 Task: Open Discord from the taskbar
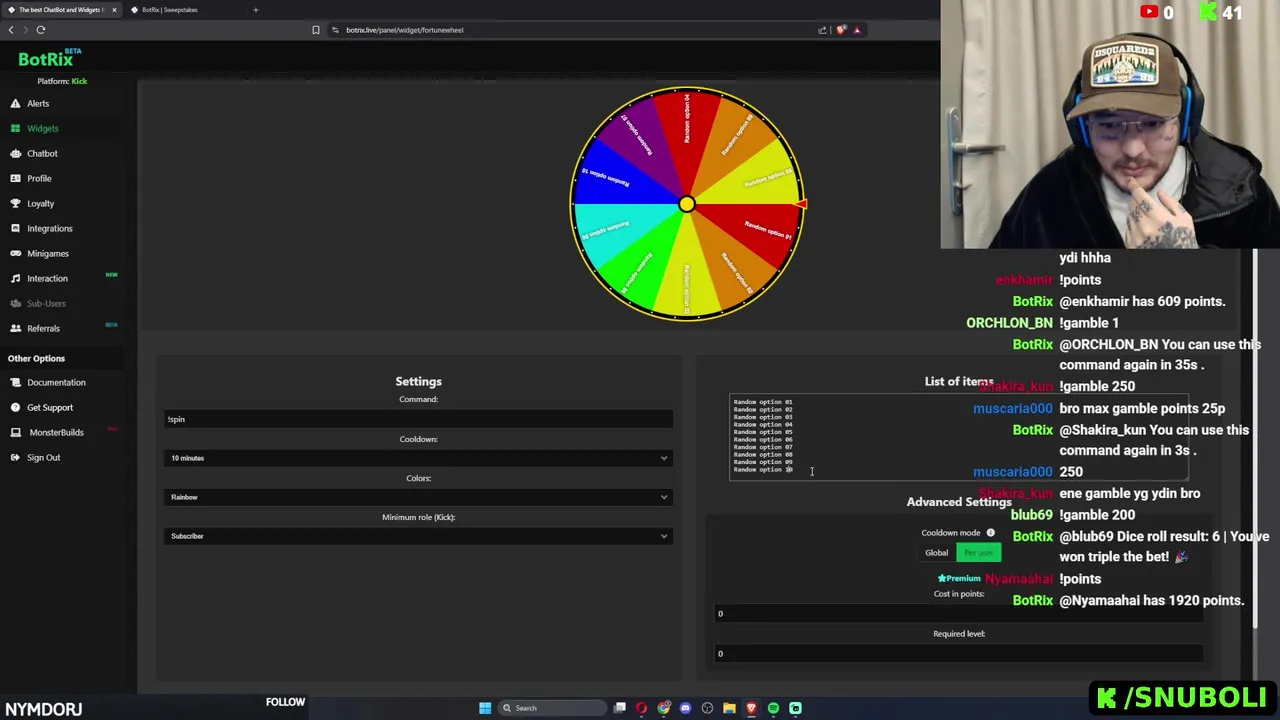[x=685, y=708]
